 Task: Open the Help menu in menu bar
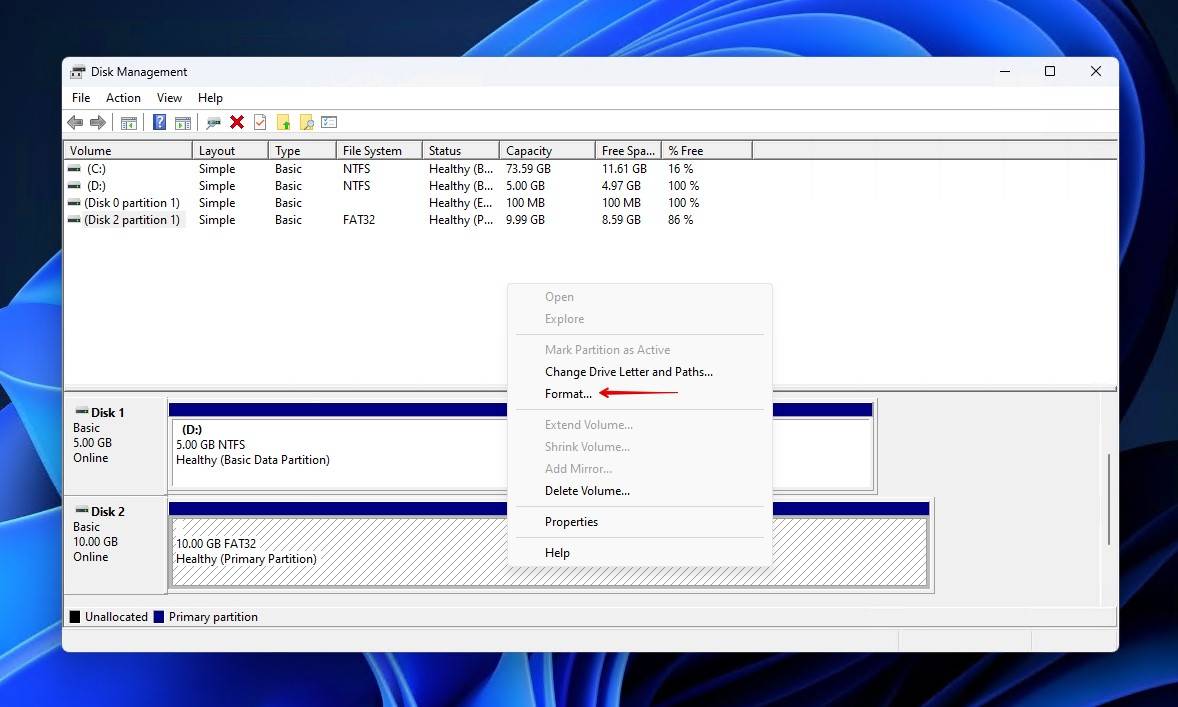[x=210, y=98]
